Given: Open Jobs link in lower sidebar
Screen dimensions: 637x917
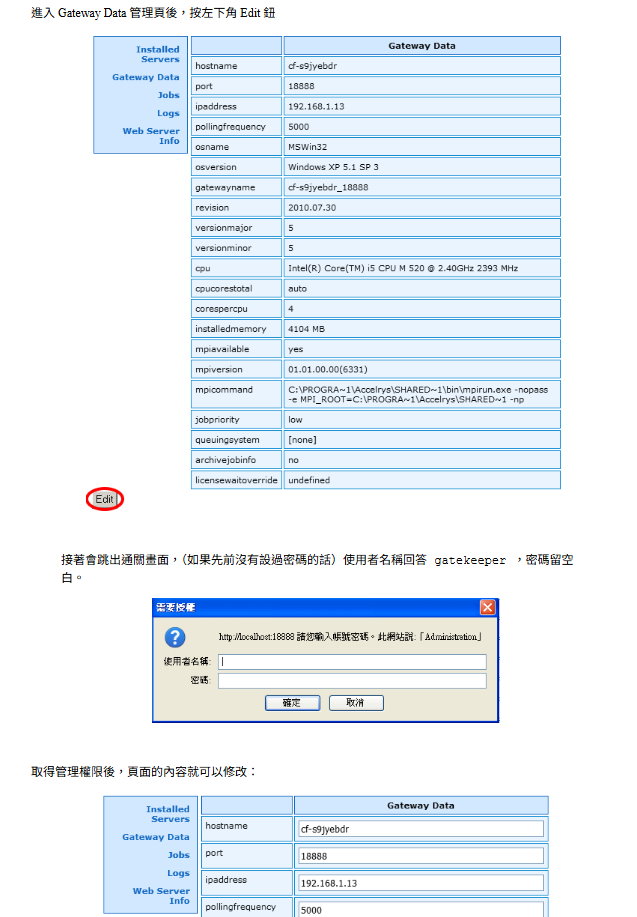Looking at the screenshot, I should 178,855.
